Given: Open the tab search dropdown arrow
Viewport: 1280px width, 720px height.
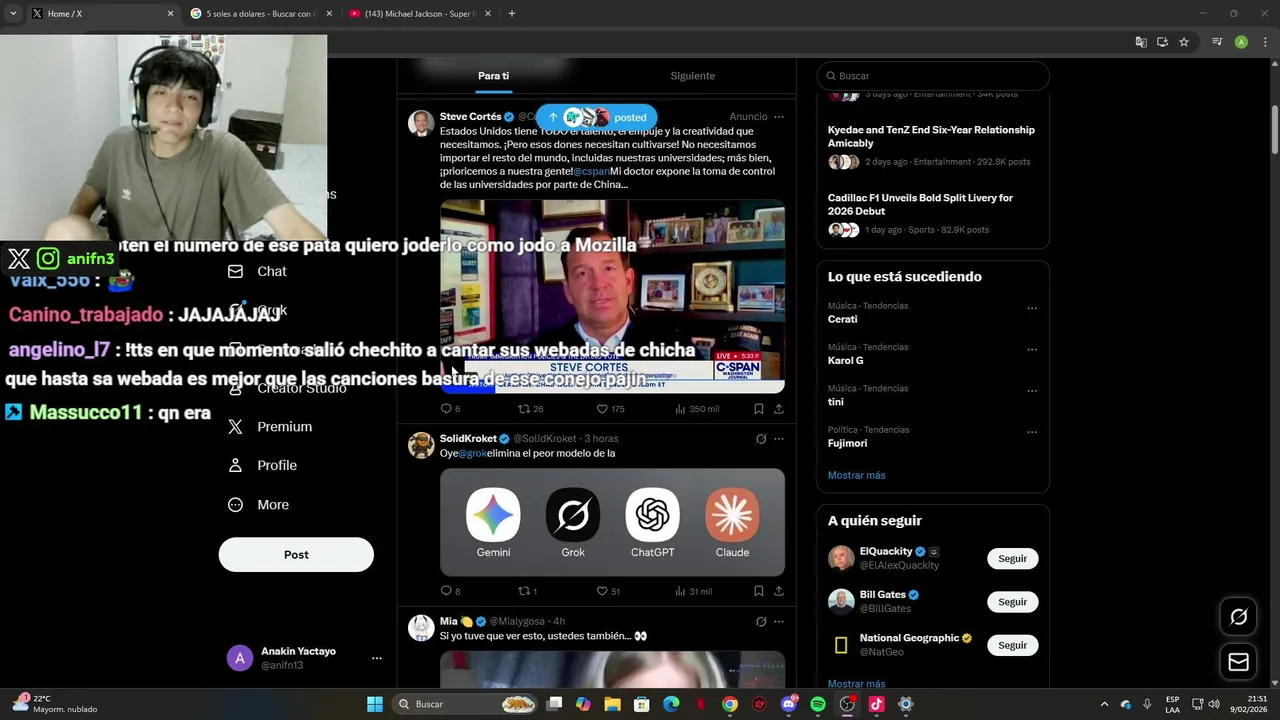Looking at the screenshot, I should [13, 14].
